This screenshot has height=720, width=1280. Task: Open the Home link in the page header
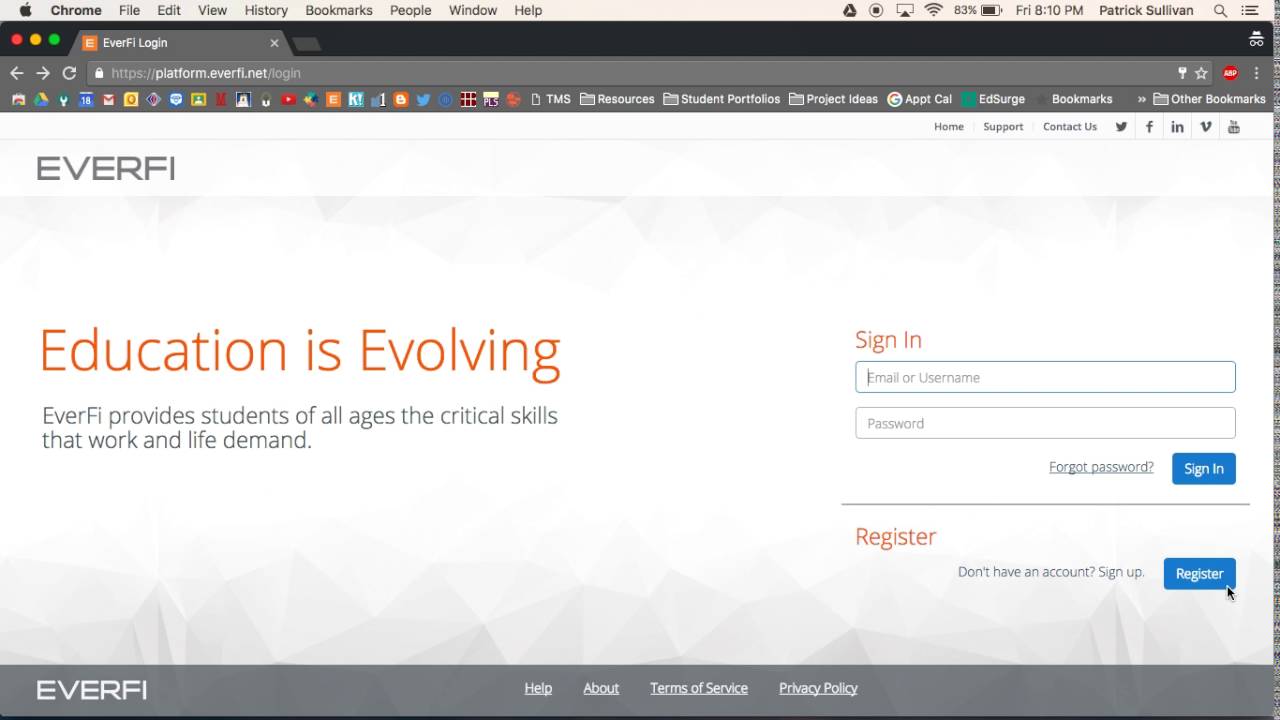(949, 127)
